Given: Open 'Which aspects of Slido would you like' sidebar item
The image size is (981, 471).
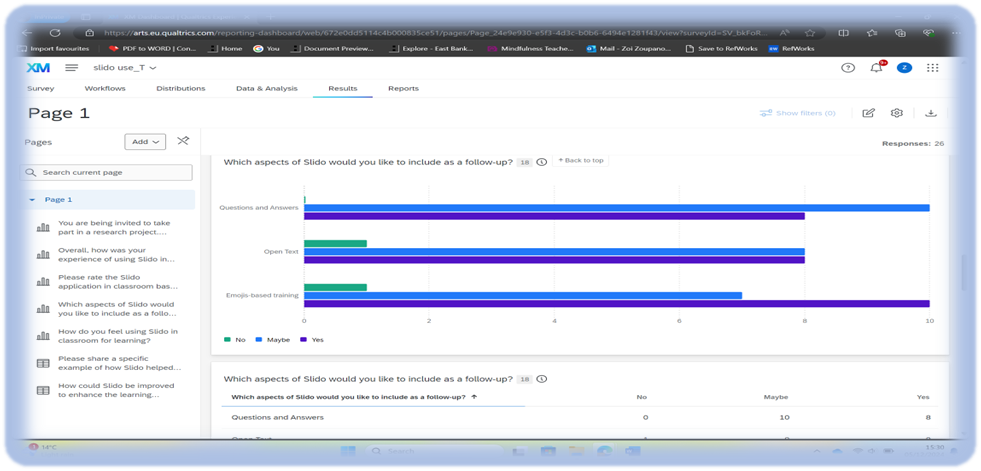Looking at the screenshot, I should tap(116, 308).
